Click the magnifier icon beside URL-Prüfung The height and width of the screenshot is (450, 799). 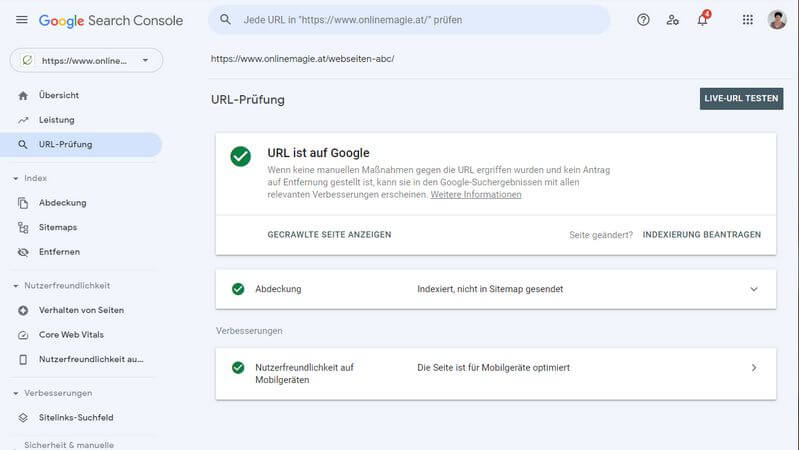(x=23, y=145)
